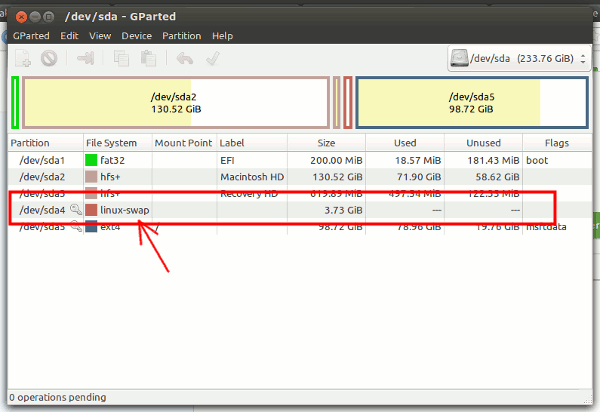Click the hard disk icon in device selector
Image resolution: width=600 pixels, height=412 pixels.
click(459, 58)
